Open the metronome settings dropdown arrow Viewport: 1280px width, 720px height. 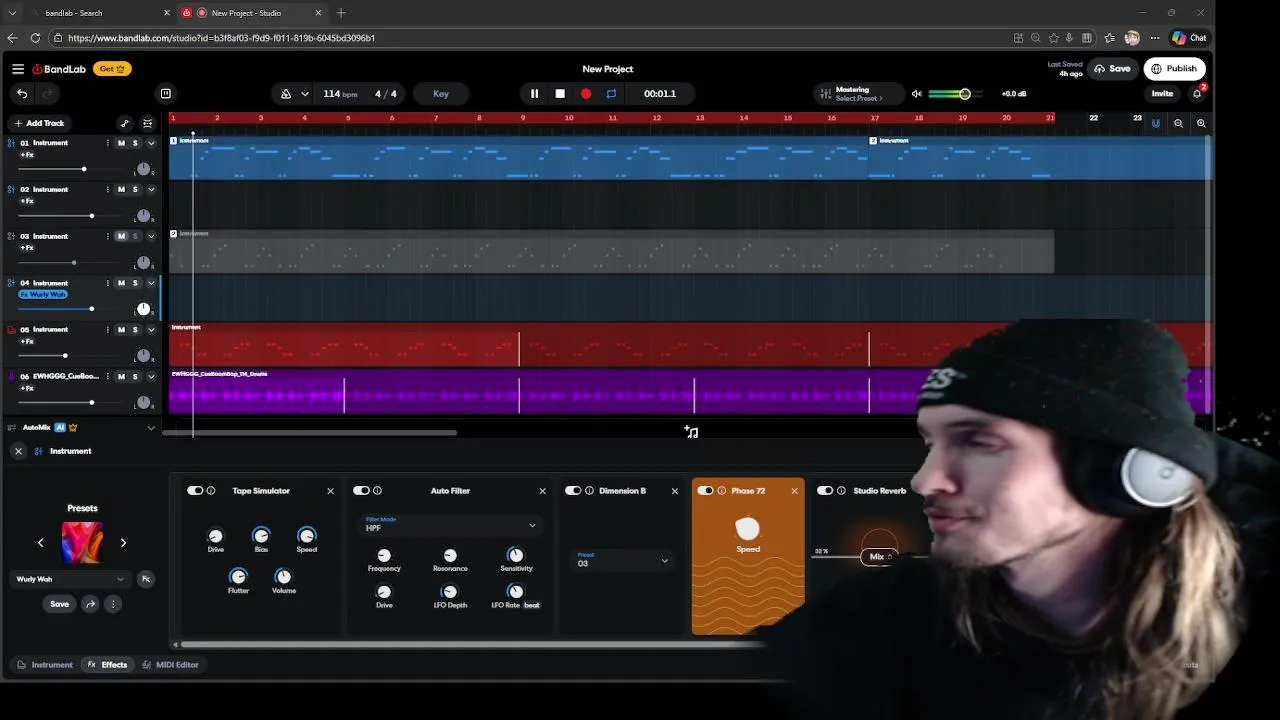[304, 94]
